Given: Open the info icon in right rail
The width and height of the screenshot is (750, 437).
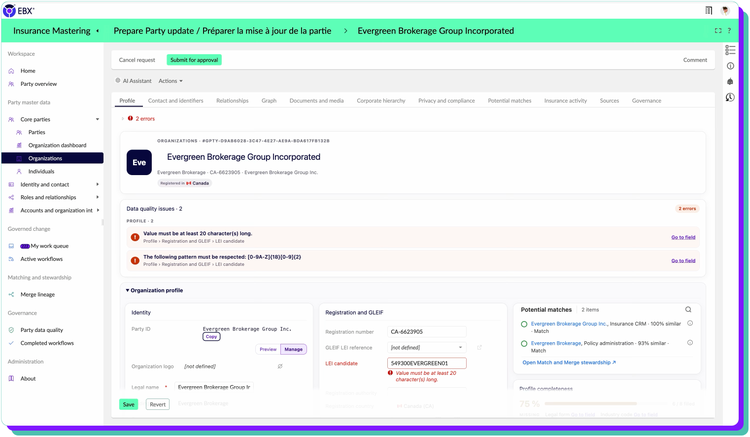Looking at the screenshot, I should (730, 66).
